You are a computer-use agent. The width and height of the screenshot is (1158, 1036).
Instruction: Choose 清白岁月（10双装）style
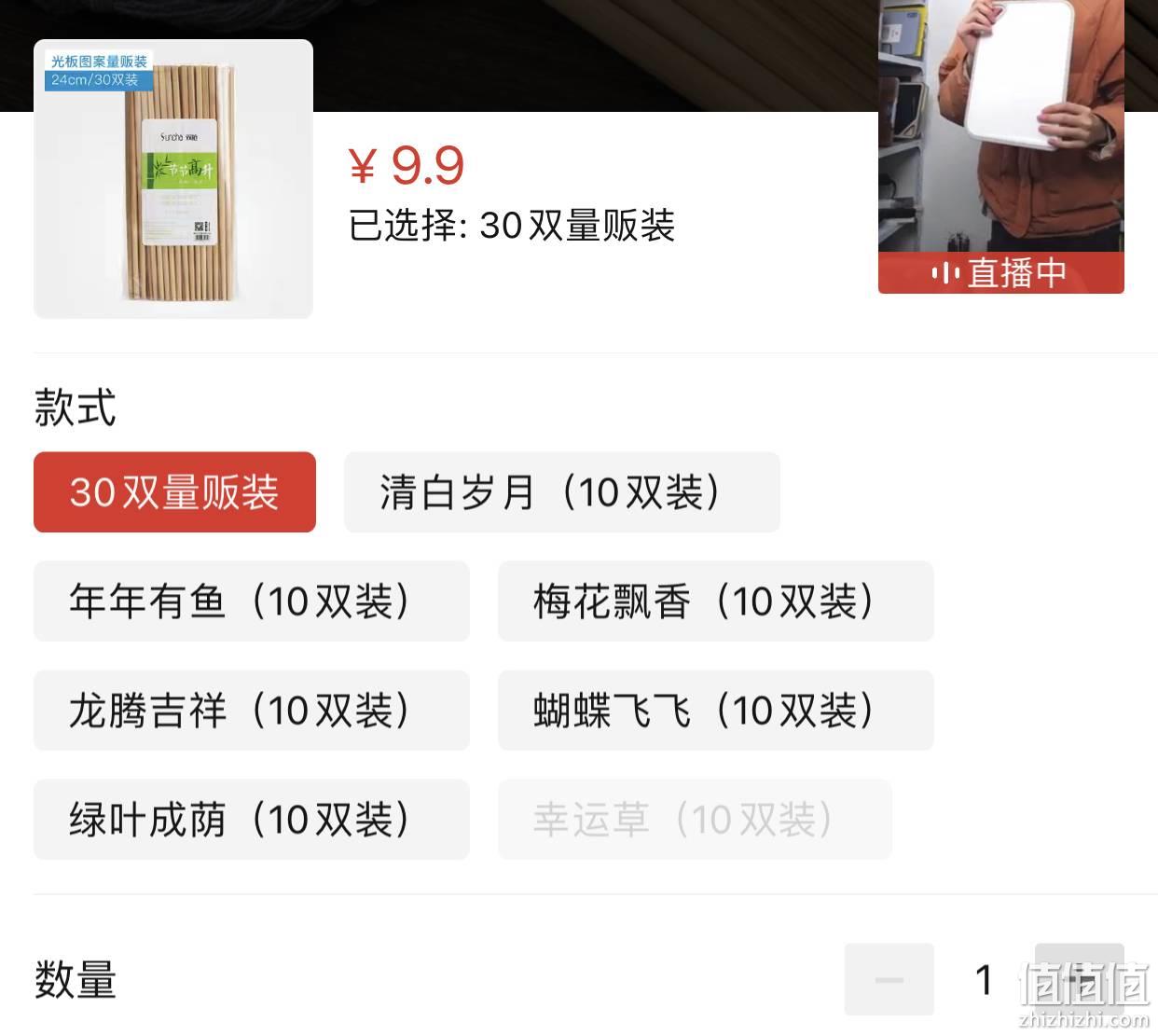(x=561, y=492)
